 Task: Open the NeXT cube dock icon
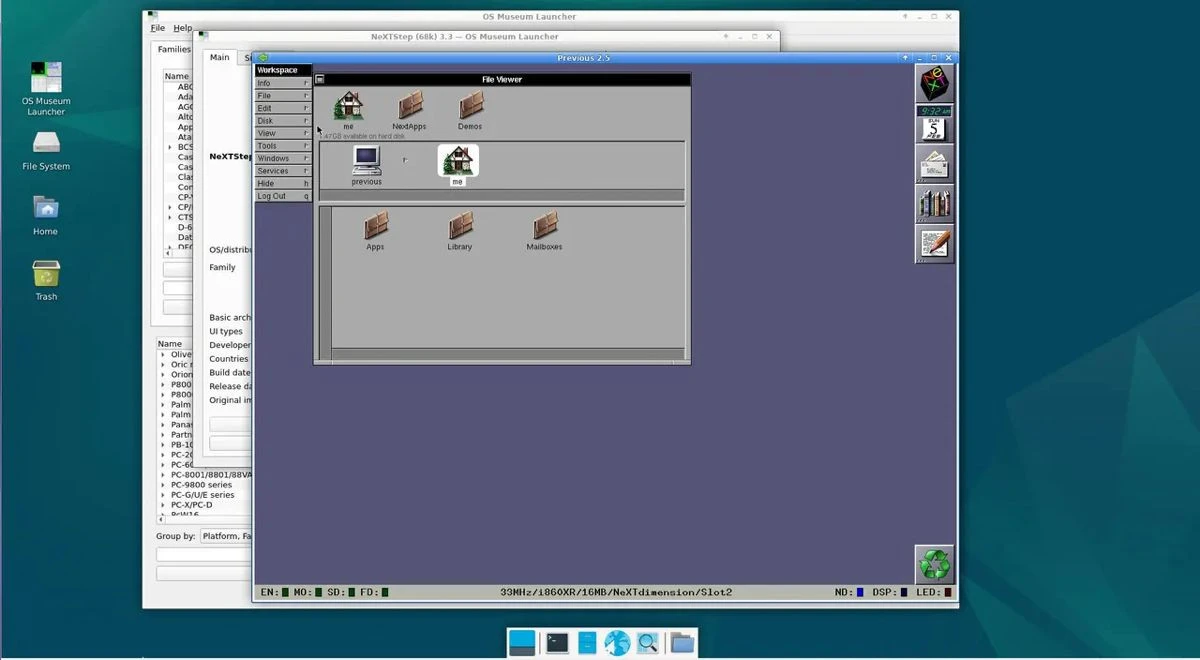click(x=935, y=83)
